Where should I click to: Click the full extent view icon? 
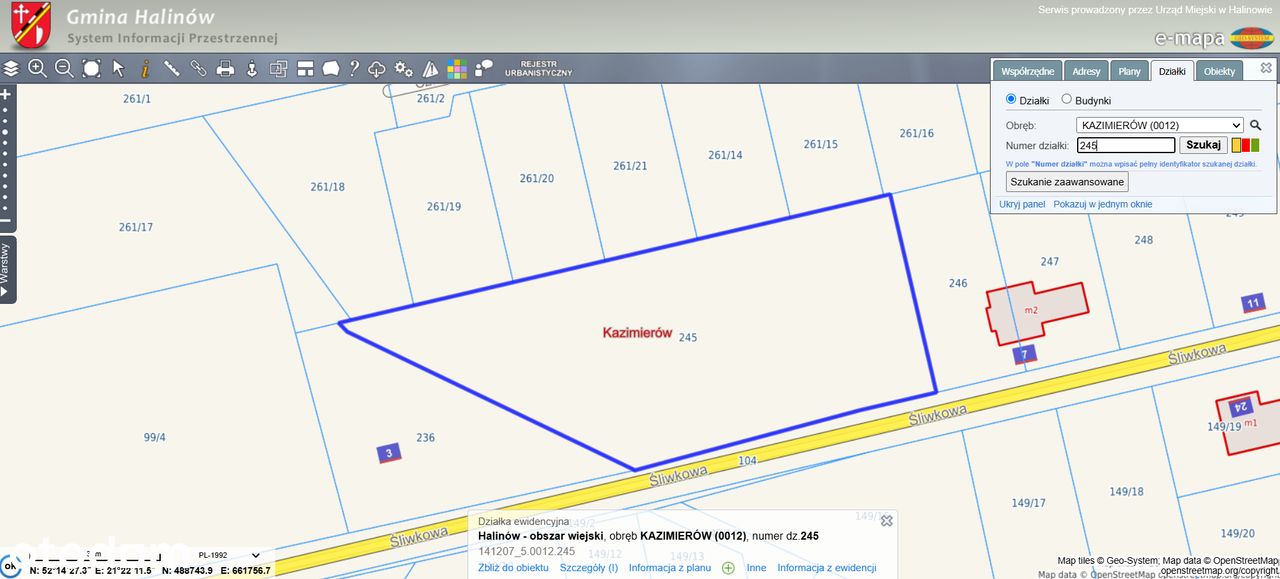[x=91, y=69]
